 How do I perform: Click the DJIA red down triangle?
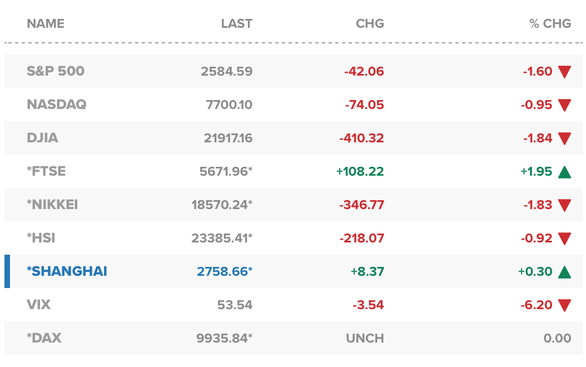coord(564,138)
